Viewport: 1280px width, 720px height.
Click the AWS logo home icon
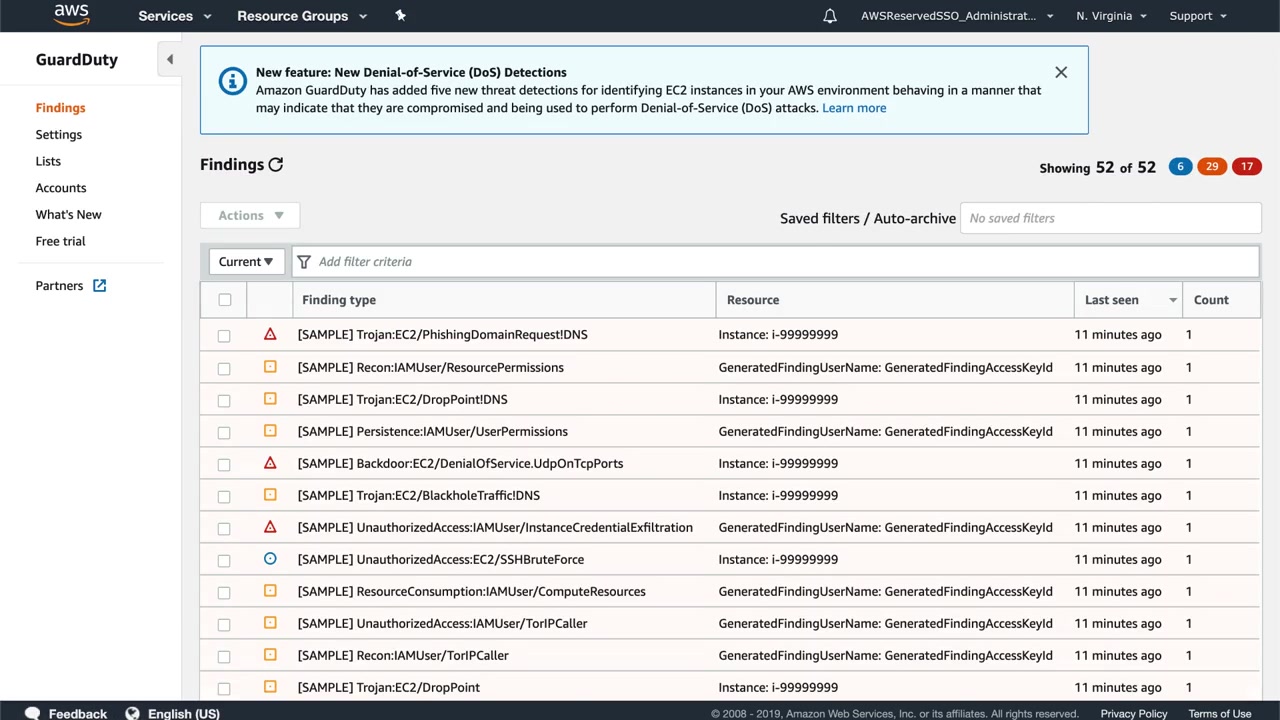pyautogui.click(x=71, y=15)
